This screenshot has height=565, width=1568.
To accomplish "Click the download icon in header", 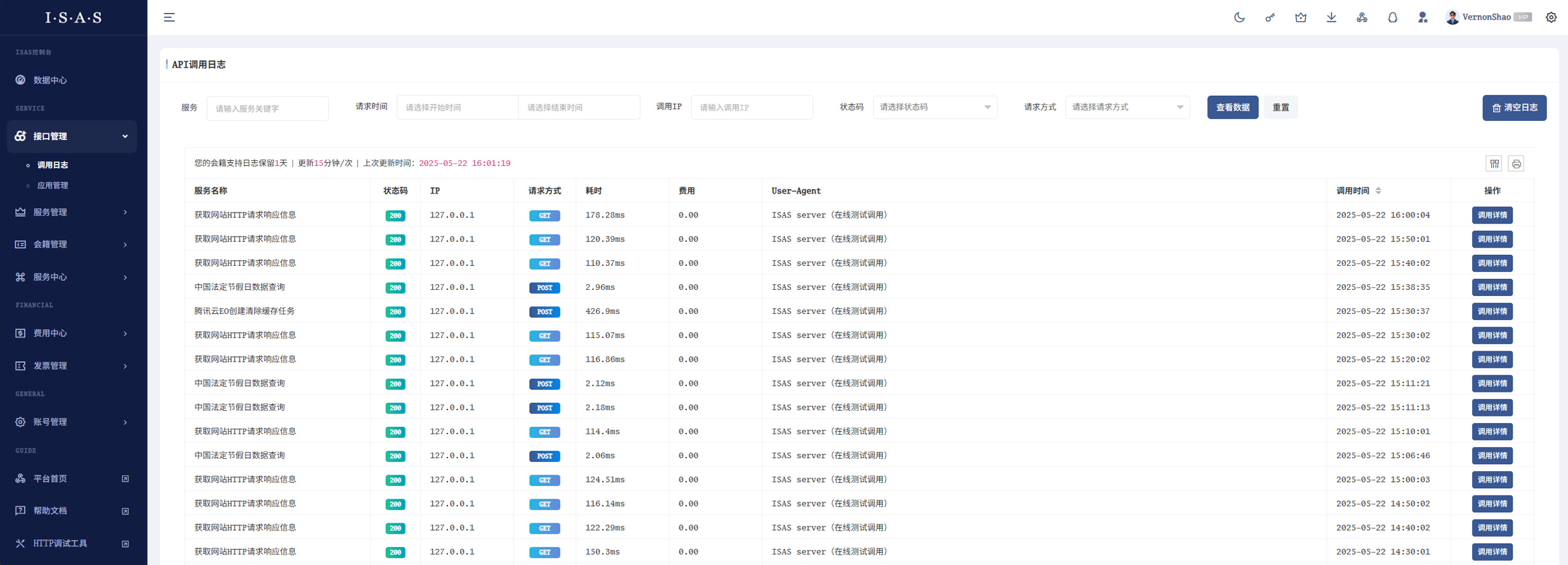I will tap(1331, 17).
